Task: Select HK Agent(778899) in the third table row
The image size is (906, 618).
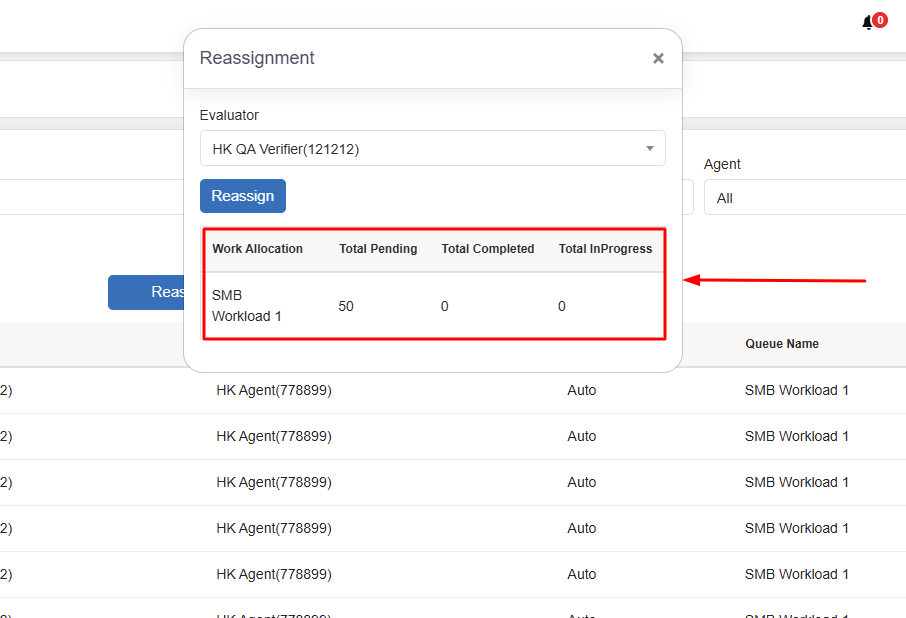Action: [274, 482]
